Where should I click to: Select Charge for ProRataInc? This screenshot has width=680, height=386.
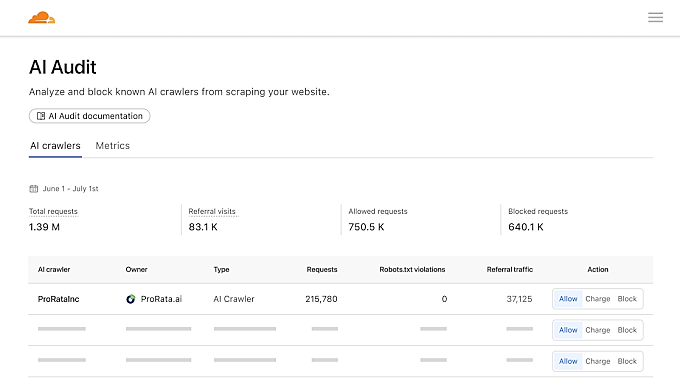point(598,299)
